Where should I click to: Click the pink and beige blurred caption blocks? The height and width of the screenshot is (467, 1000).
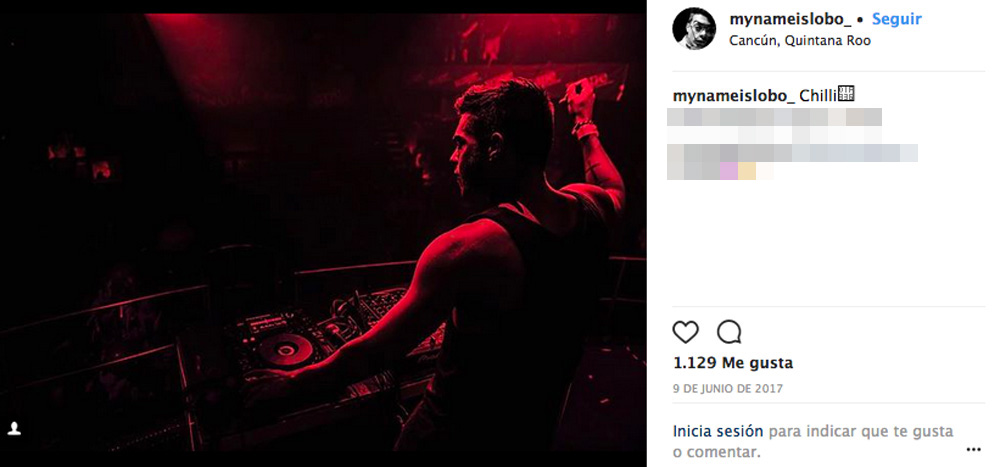737,170
